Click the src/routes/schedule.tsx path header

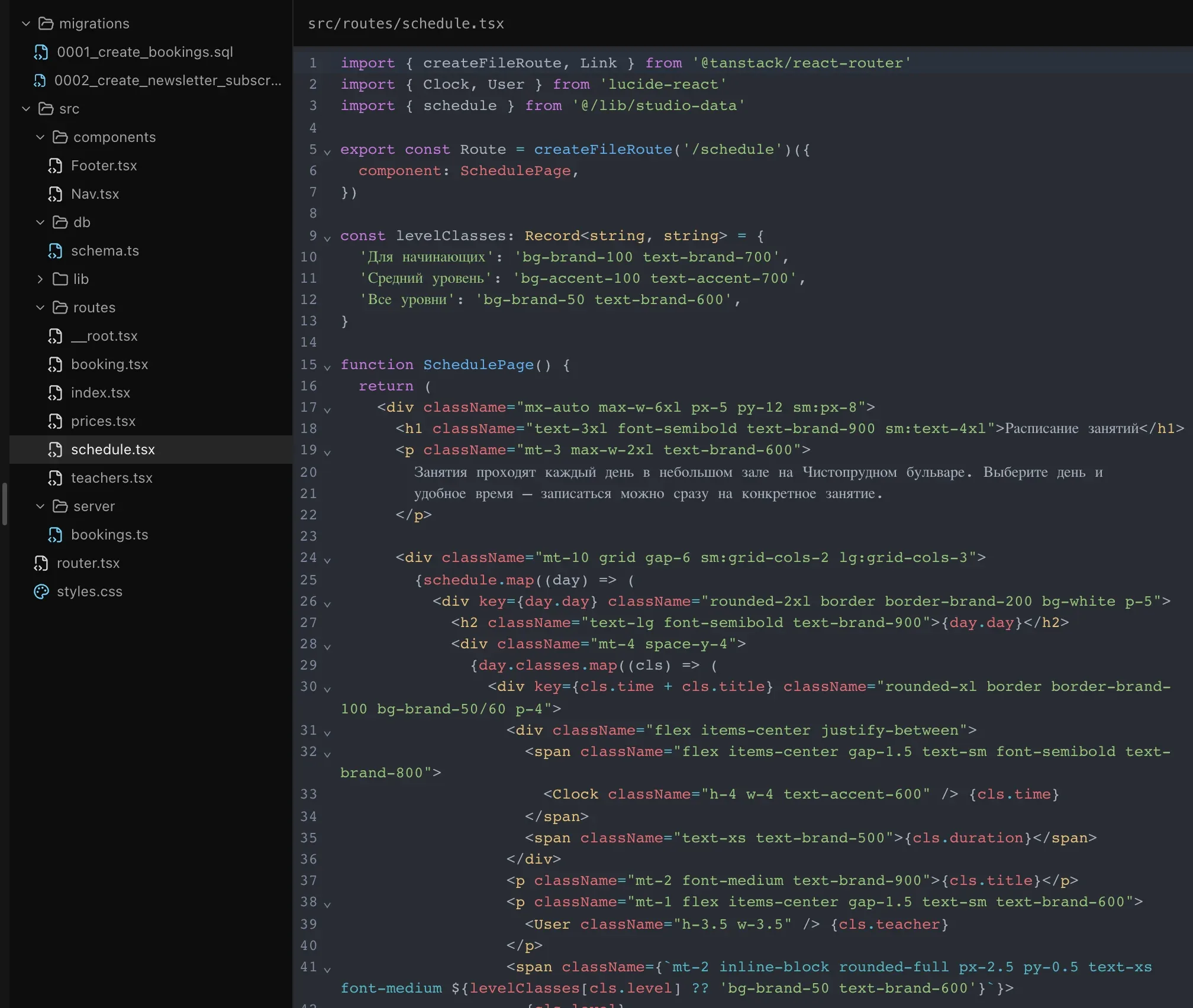pos(406,24)
